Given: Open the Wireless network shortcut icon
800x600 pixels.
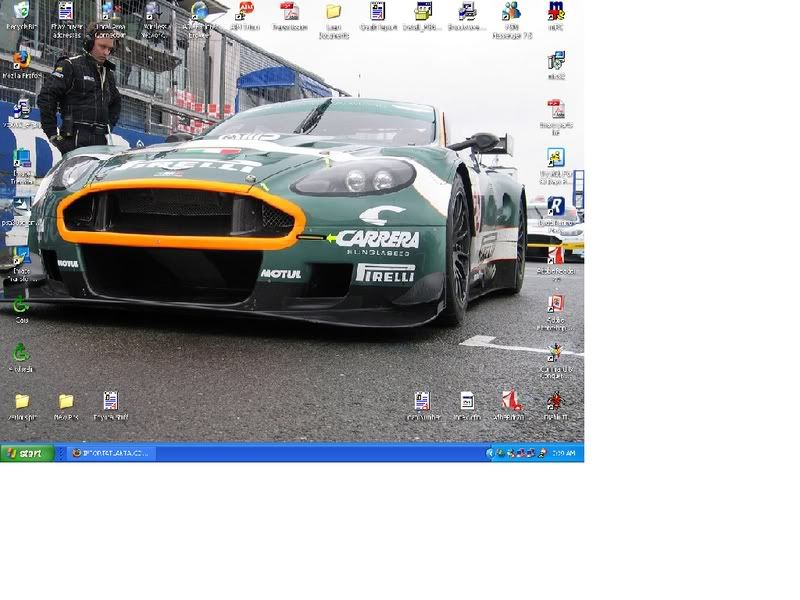Looking at the screenshot, I should tap(153, 12).
